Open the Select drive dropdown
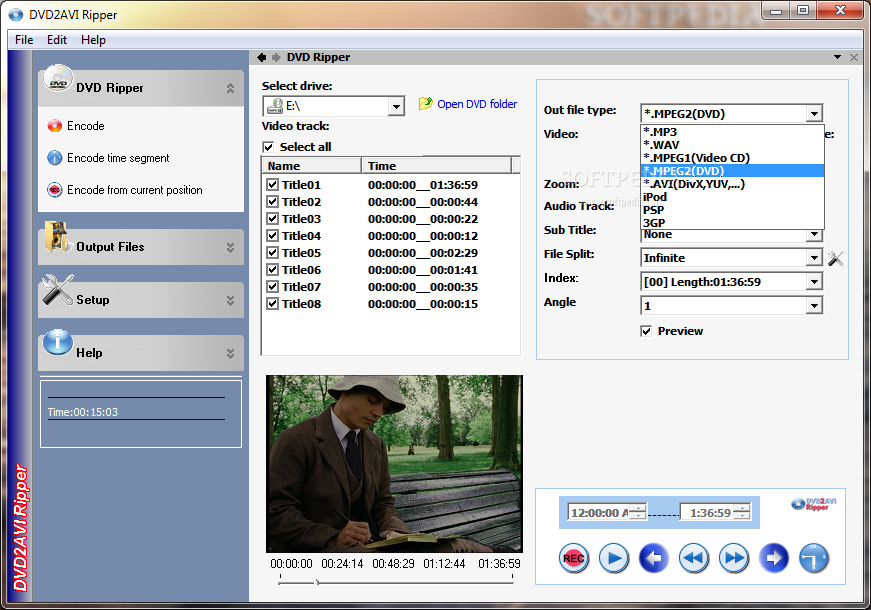Viewport: 871px width, 610px height. click(396, 106)
